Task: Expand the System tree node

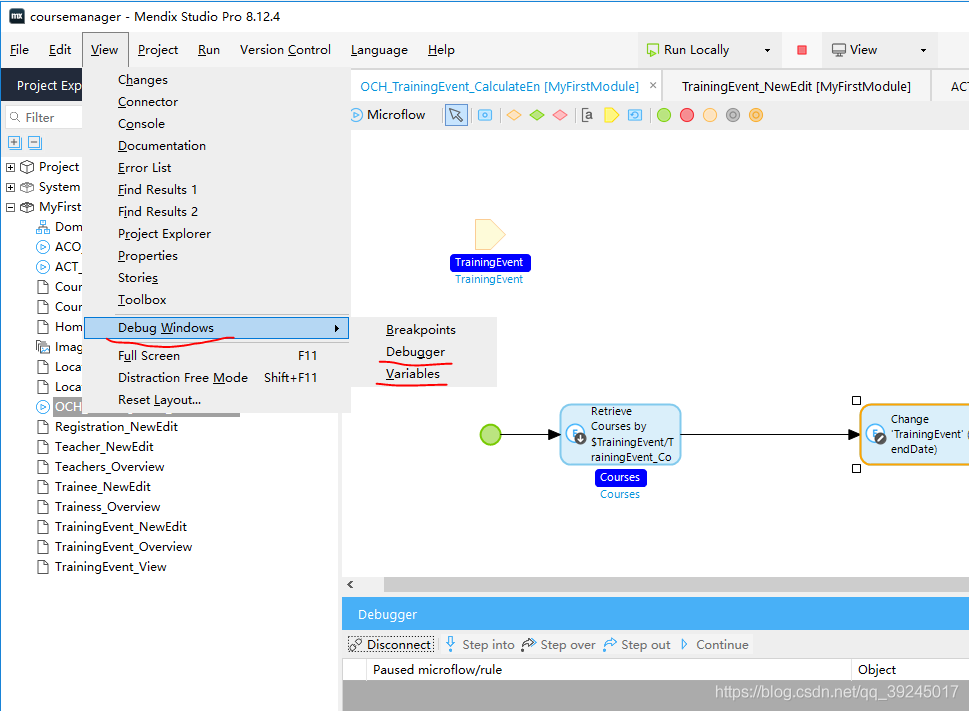Action: coord(11,187)
